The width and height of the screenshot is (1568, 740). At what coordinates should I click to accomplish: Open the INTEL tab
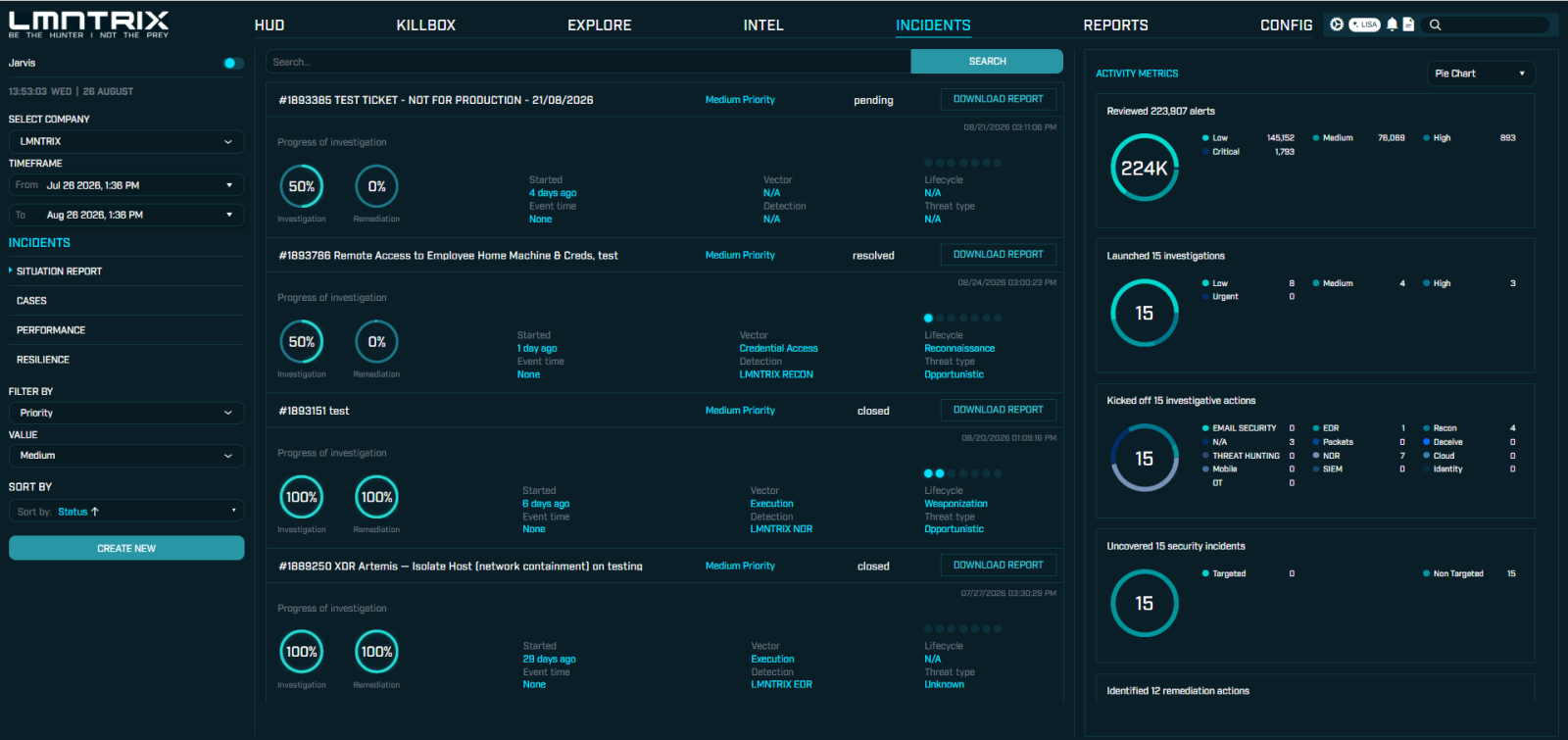pyautogui.click(x=763, y=25)
